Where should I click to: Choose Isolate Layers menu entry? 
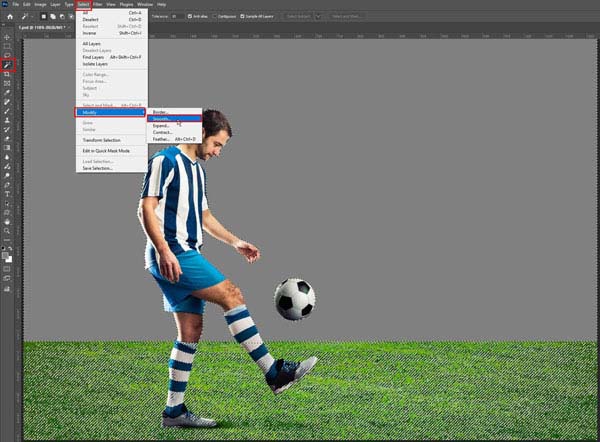[x=112, y=64]
